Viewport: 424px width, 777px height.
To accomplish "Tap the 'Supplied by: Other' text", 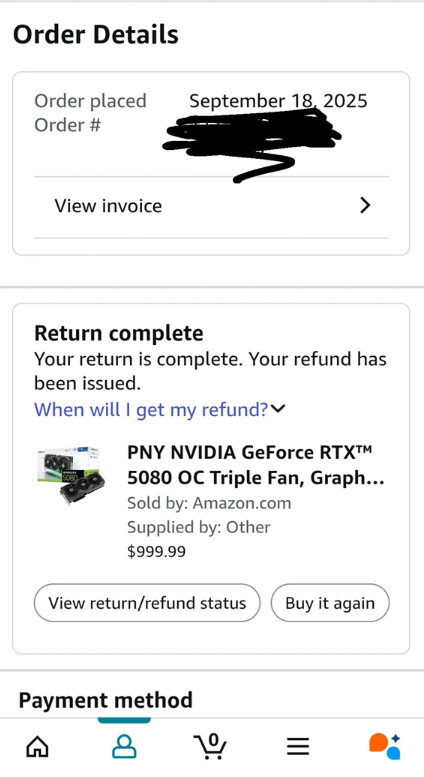I will point(199,527).
